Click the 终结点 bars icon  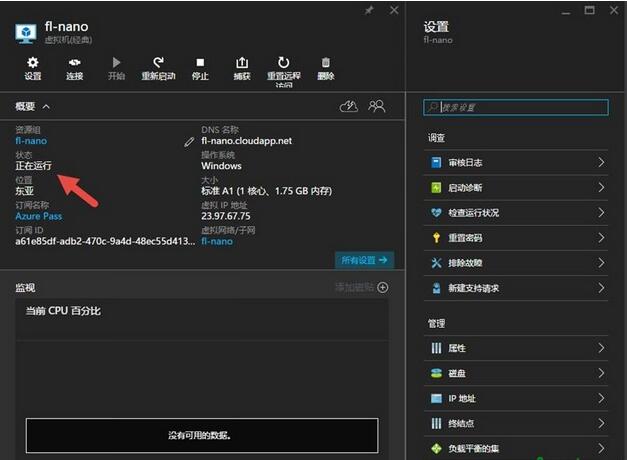point(436,423)
